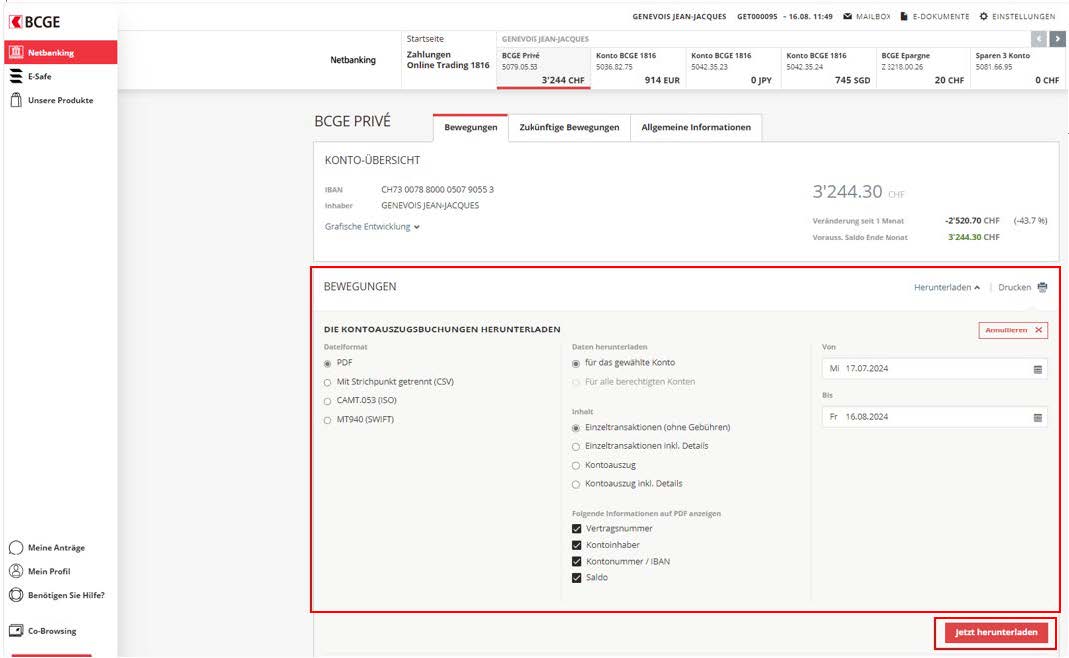The width and height of the screenshot is (1069, 658).
Task: Click the Meine Anträge icon
Action: [16, 548]
